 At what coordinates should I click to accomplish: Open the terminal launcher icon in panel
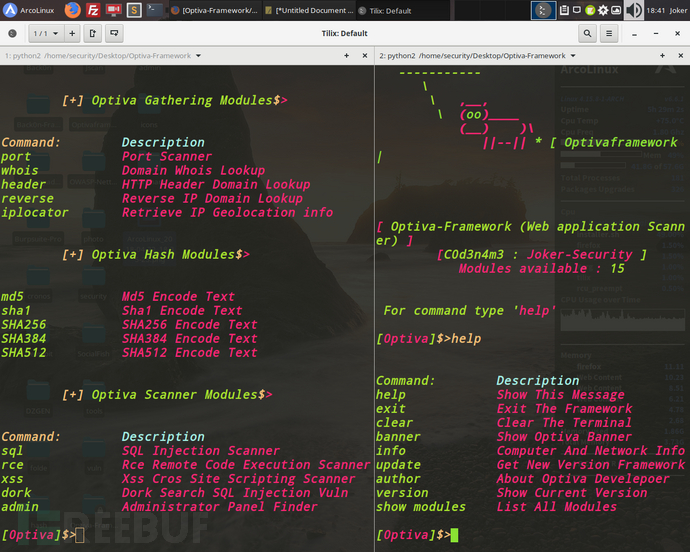click(154, 10)
